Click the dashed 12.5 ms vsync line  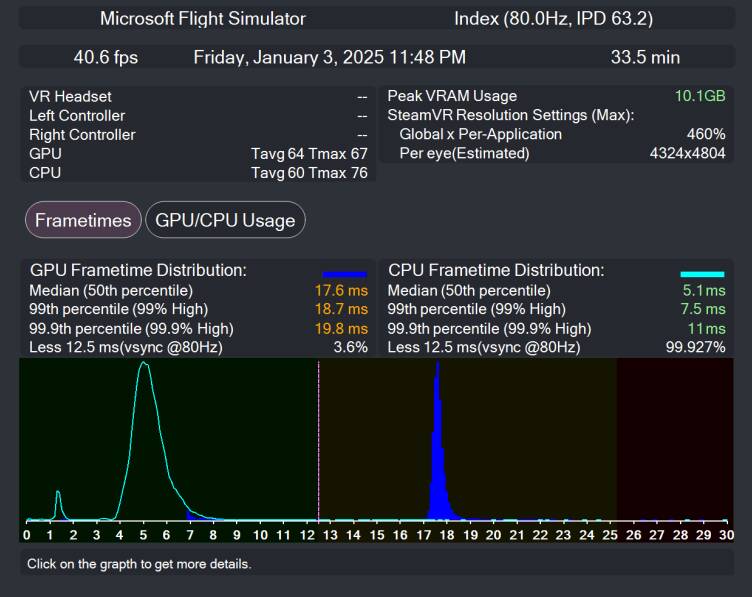(x=318, y=440)
